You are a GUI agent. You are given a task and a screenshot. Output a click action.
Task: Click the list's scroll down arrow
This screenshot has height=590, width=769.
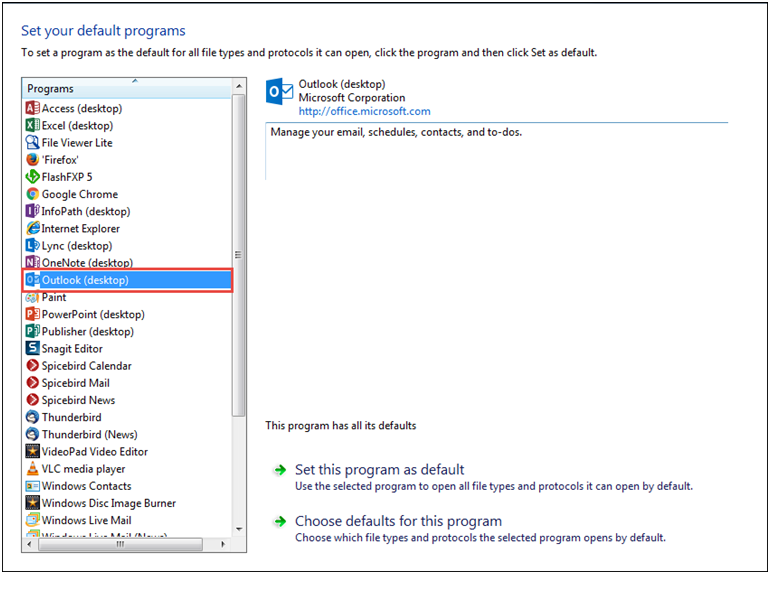pyautogui.click(x=239, y=529)
